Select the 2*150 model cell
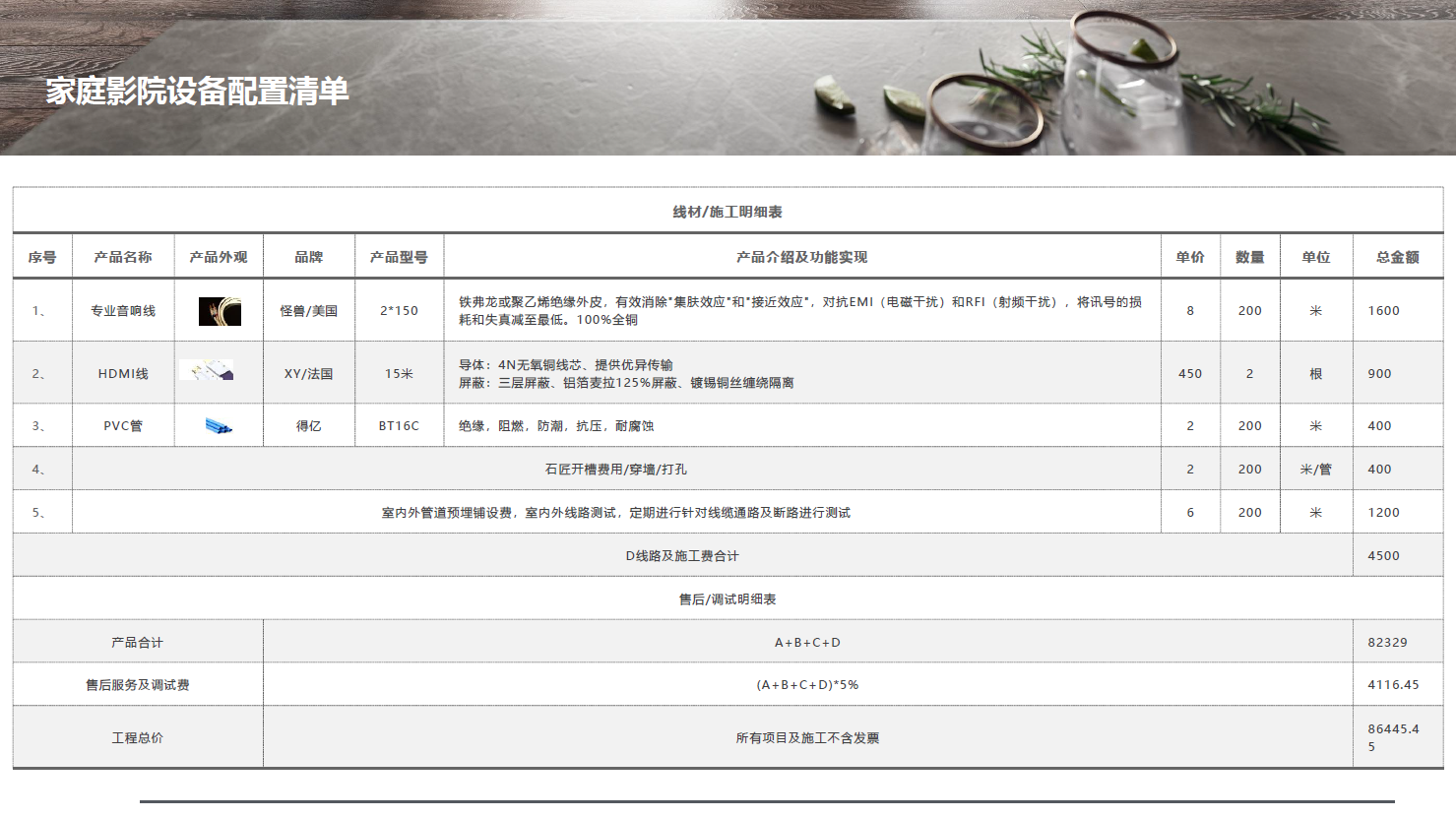The width and height of the screenshot is (1456, 818). pos(399,311)
